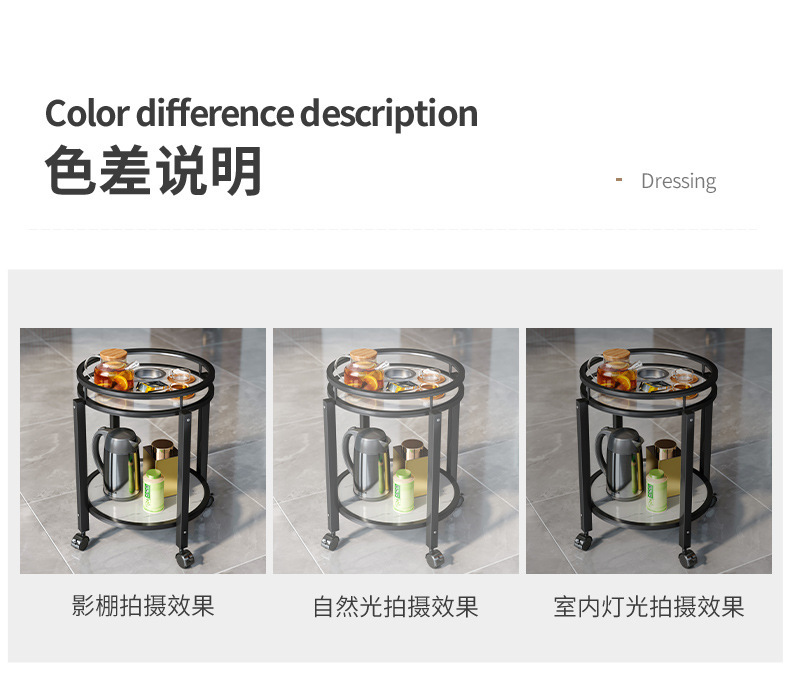Click the 影棚拍摄效果 caption
The width and height of the screenshot is (790, 673).
[143, 605]
